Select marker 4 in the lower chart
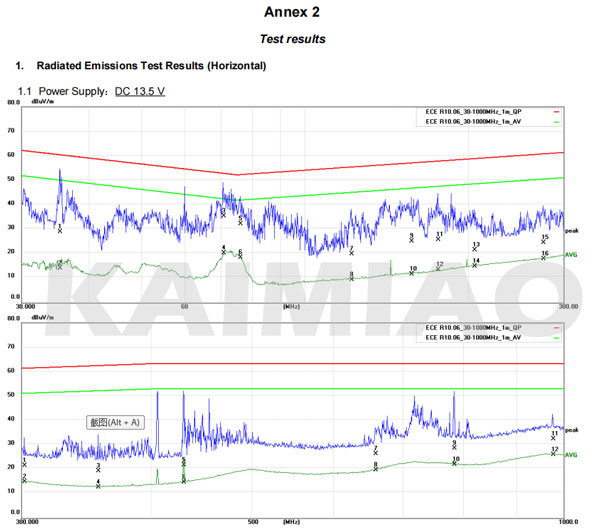The width and height of the screenshot is (600, 528). tap(98, 486)
